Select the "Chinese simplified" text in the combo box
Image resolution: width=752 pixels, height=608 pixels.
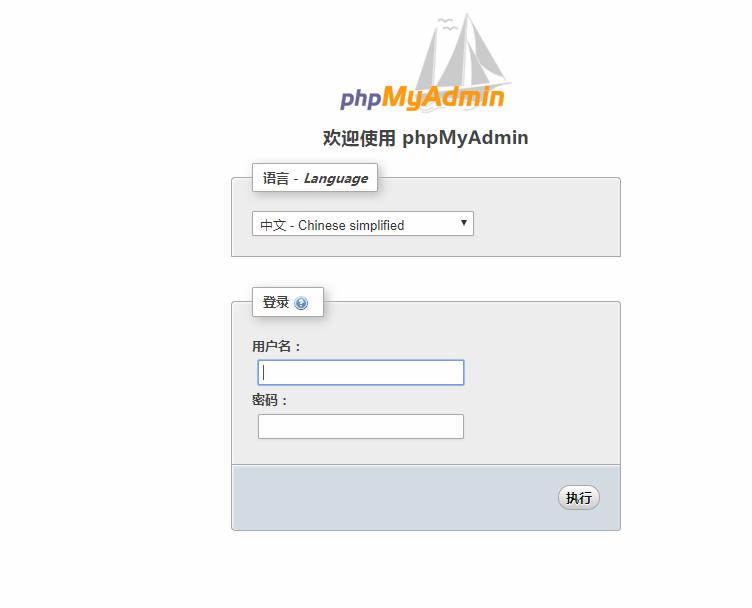pyautogui.click(x=351, y=225)
